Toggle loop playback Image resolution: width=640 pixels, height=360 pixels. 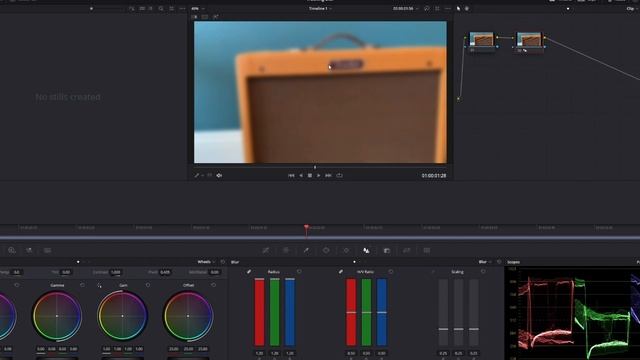point(339,176)
